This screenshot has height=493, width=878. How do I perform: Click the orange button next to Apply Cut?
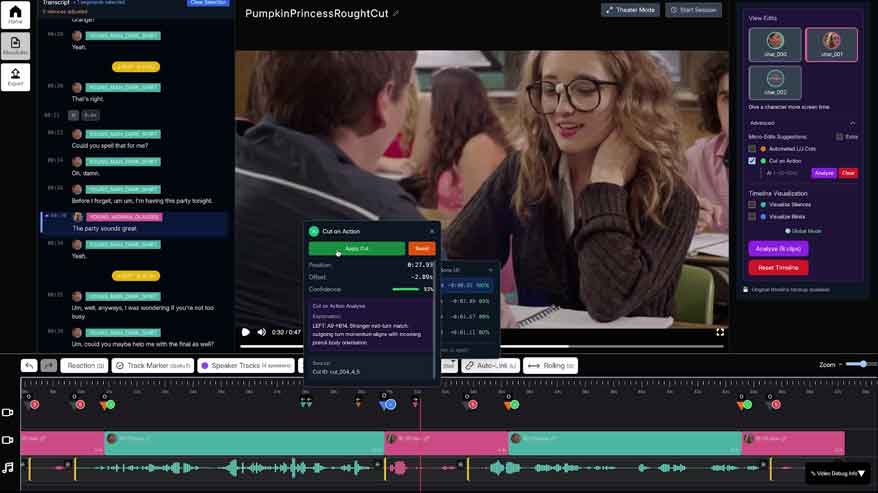click(422, 248)
